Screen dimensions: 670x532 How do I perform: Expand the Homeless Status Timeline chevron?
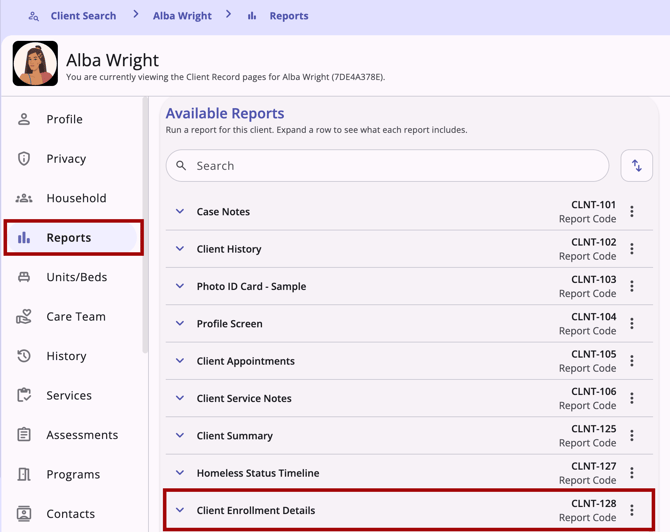tap(180, 473)
